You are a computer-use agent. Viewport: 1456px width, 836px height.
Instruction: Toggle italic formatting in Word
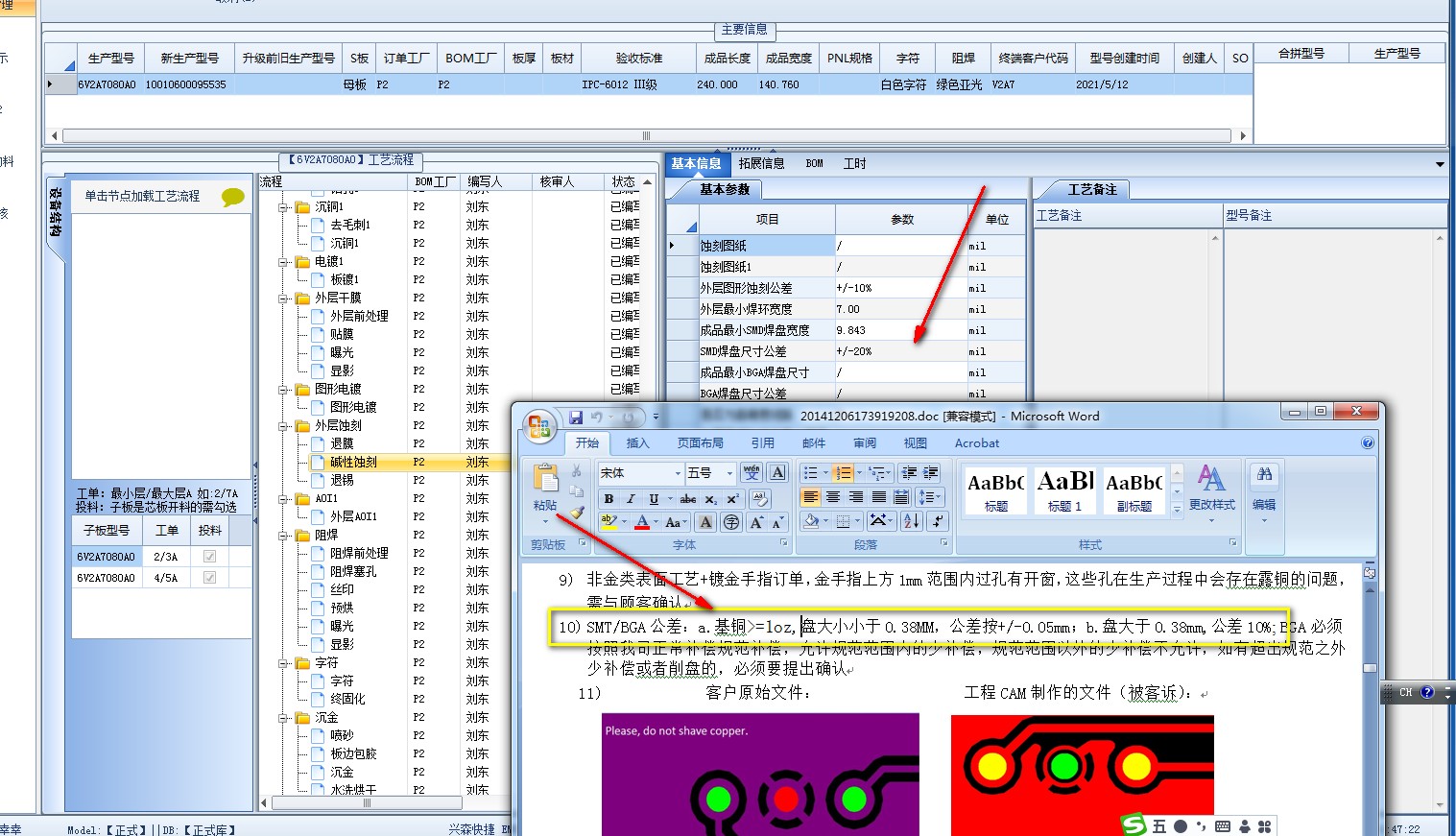point(631,498)
